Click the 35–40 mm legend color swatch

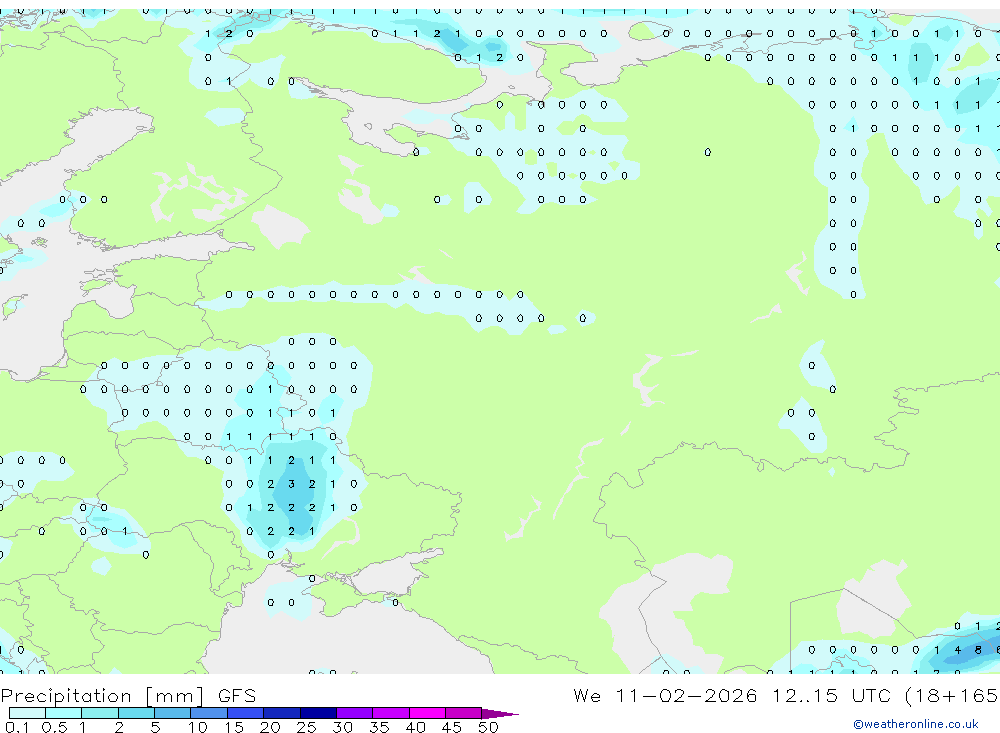(x=391, y=713)
